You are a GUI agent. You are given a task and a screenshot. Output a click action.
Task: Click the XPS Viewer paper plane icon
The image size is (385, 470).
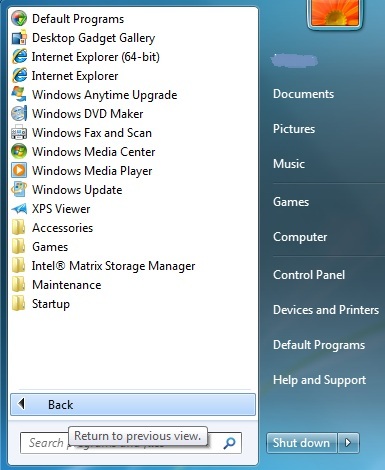click(x=19, y=209)
